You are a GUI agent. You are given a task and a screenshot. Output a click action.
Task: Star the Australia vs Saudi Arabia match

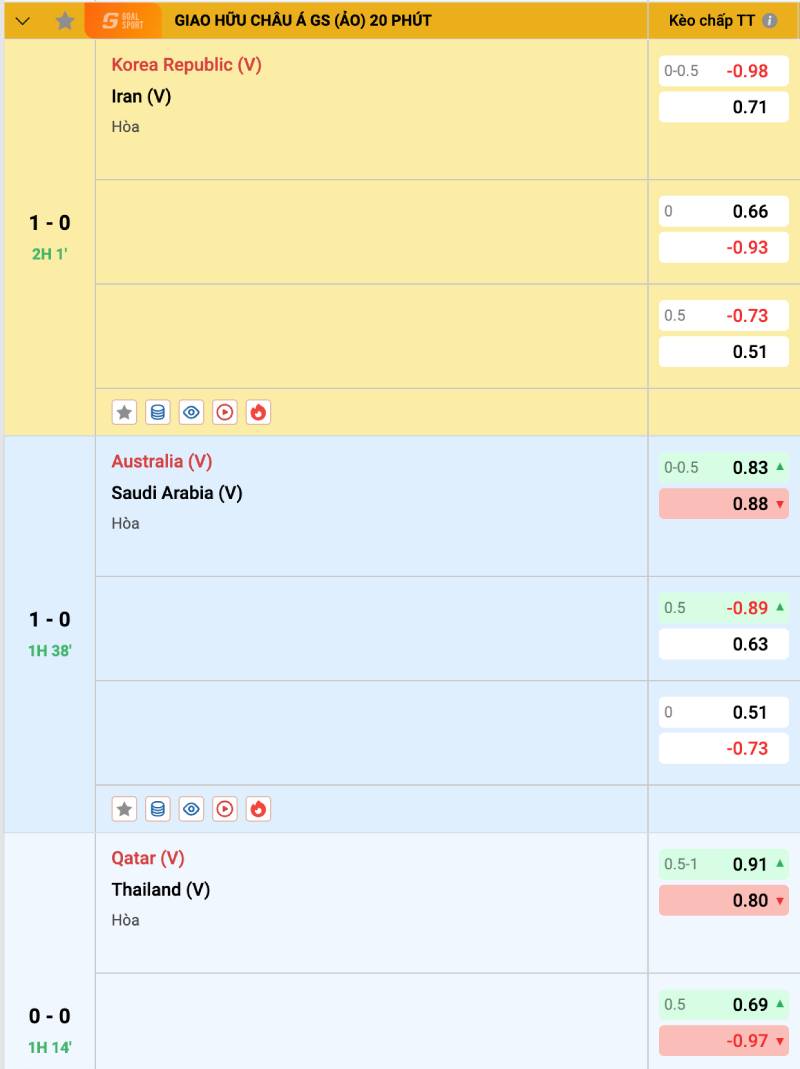coord(124,809)
